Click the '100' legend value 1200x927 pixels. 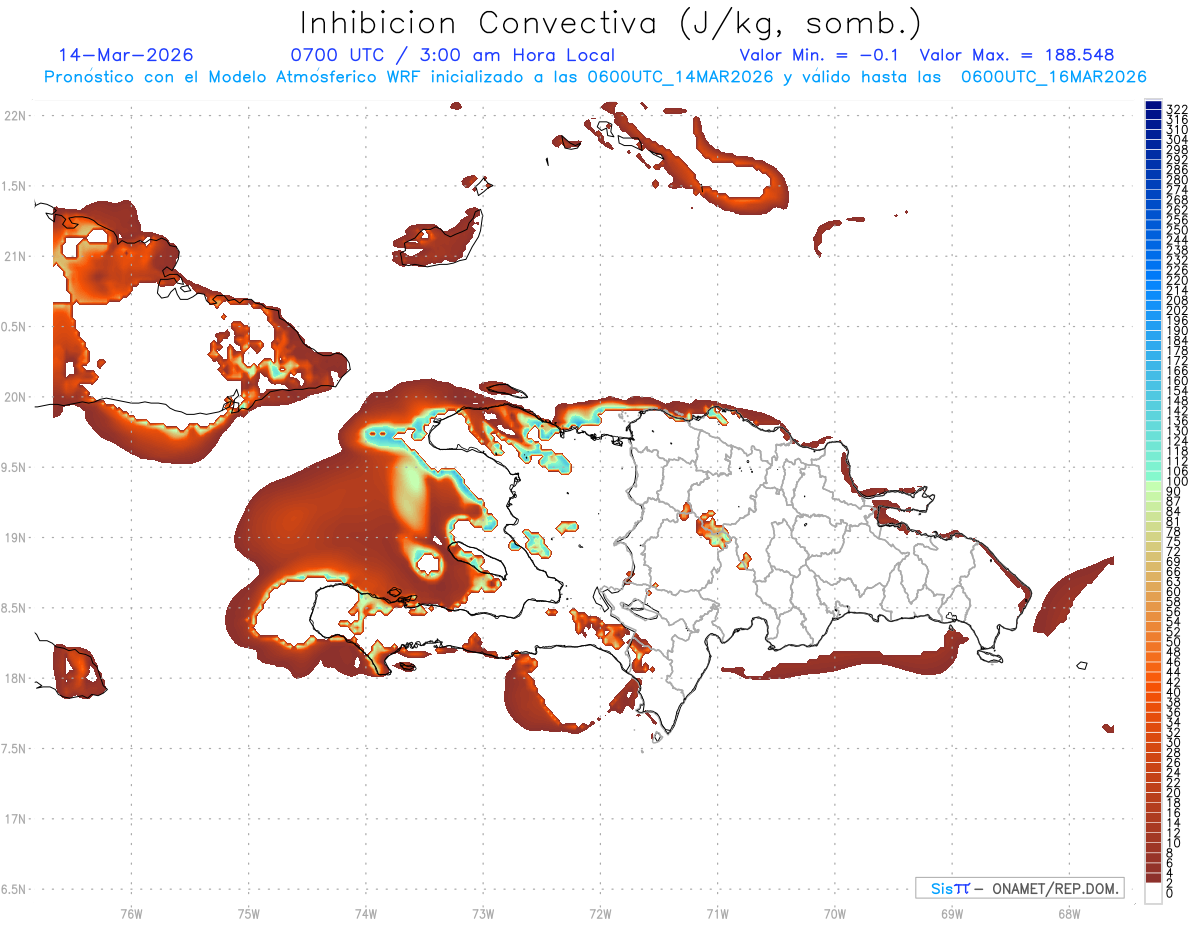pyautogui.click(x=1176, y=482)
